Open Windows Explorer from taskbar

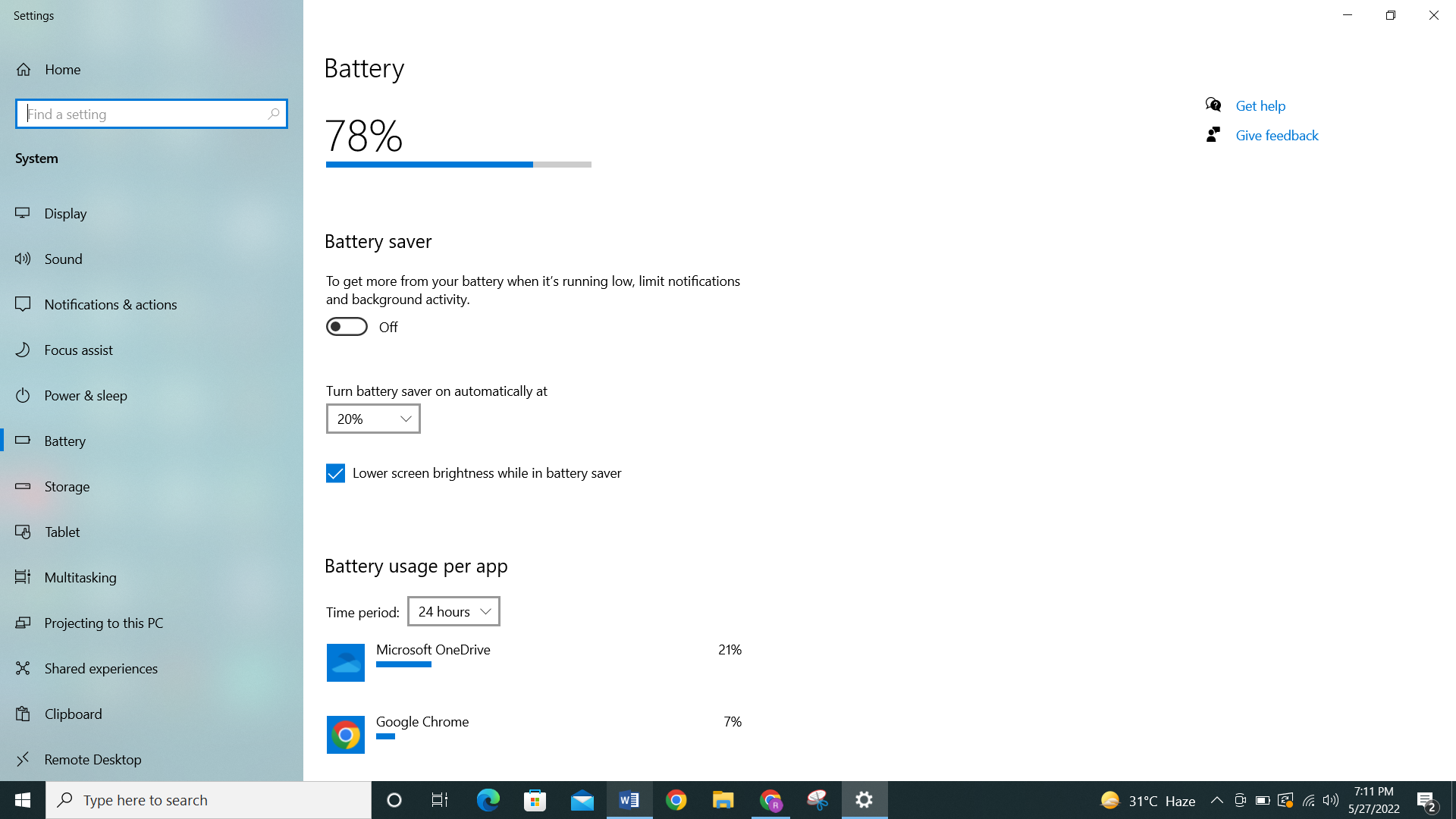723,800
